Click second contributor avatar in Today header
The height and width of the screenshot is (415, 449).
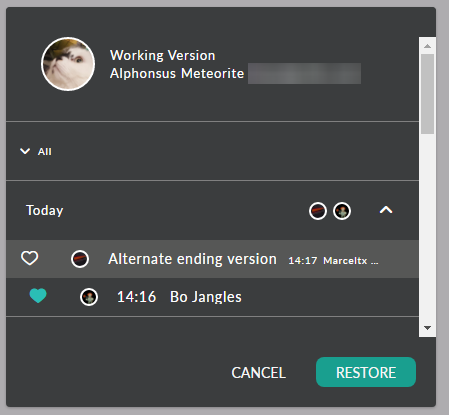[342, 211]
